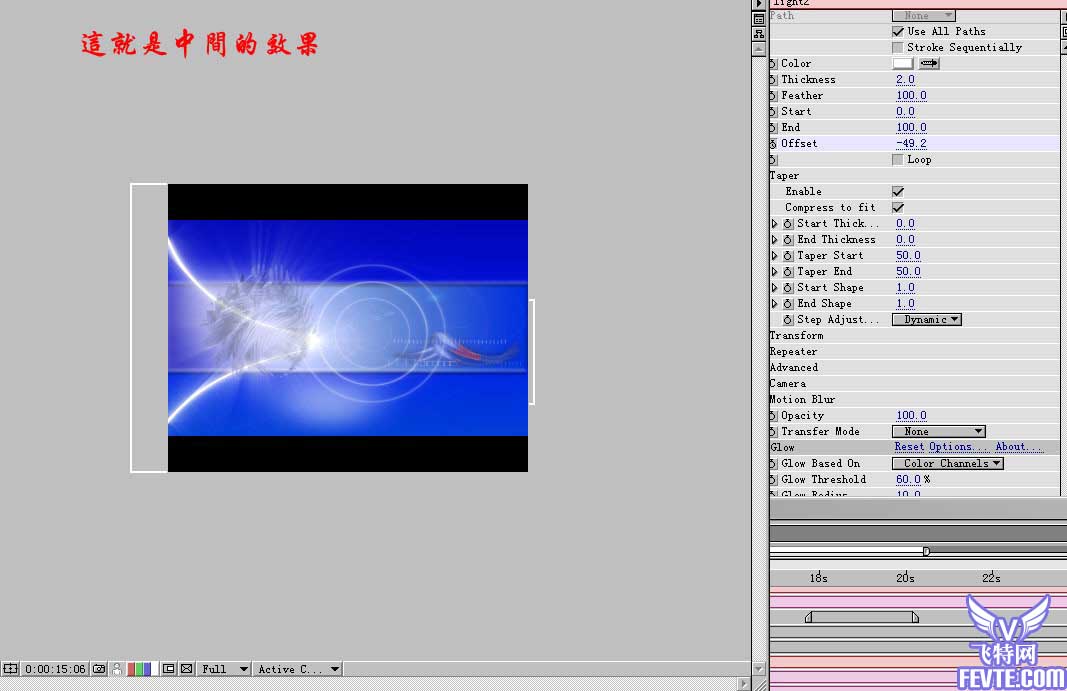
Task: Enable Stroke Sequentially checkbox
Action: [898, 48]
